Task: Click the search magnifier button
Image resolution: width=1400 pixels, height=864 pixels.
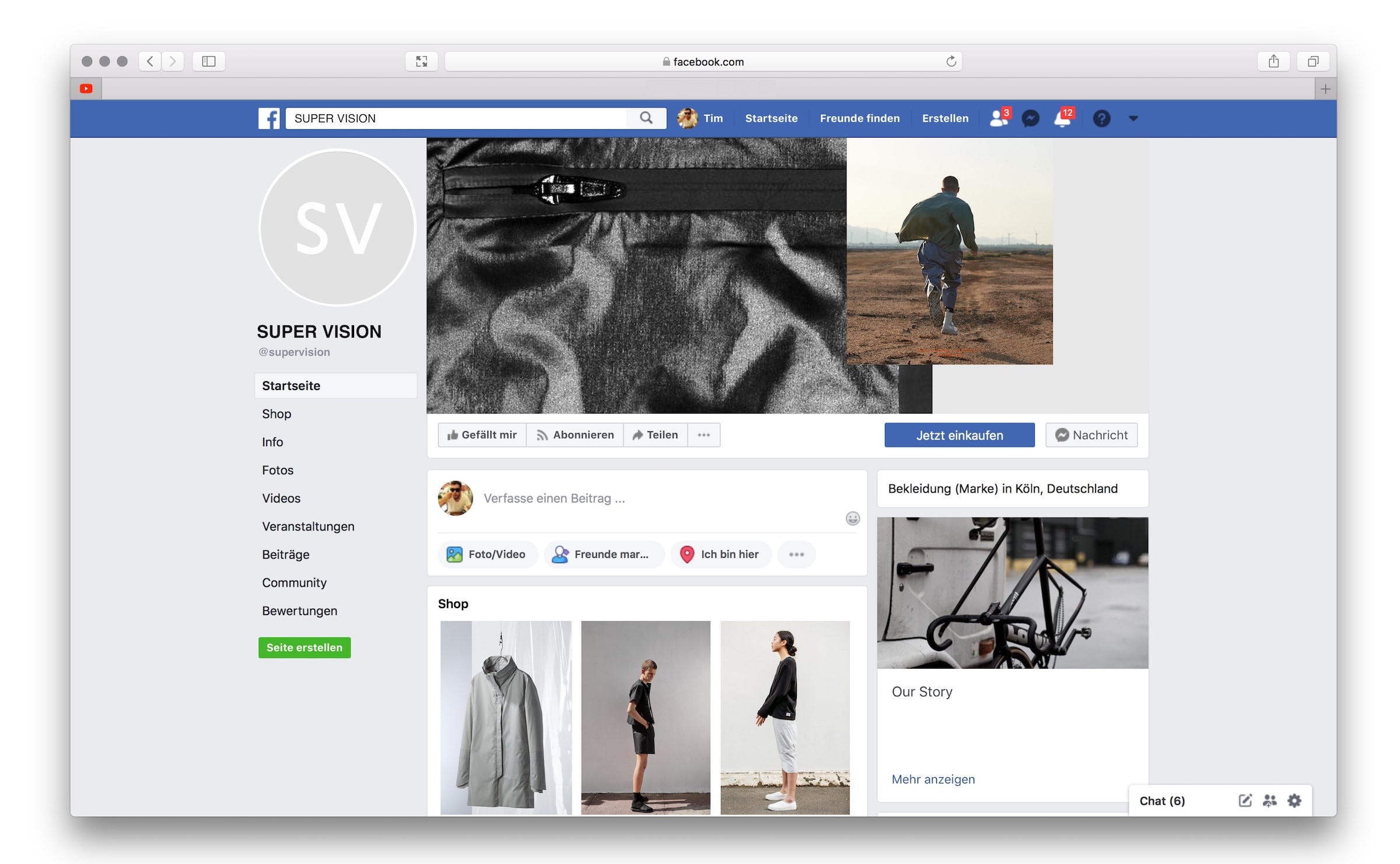Action: pyautogui.click(x=646, y=118)
